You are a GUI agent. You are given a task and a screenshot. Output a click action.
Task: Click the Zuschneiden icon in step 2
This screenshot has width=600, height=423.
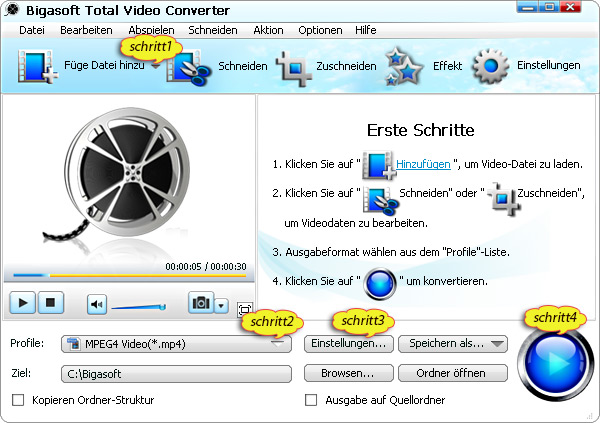pyautogui.click(x=504, y=198)
